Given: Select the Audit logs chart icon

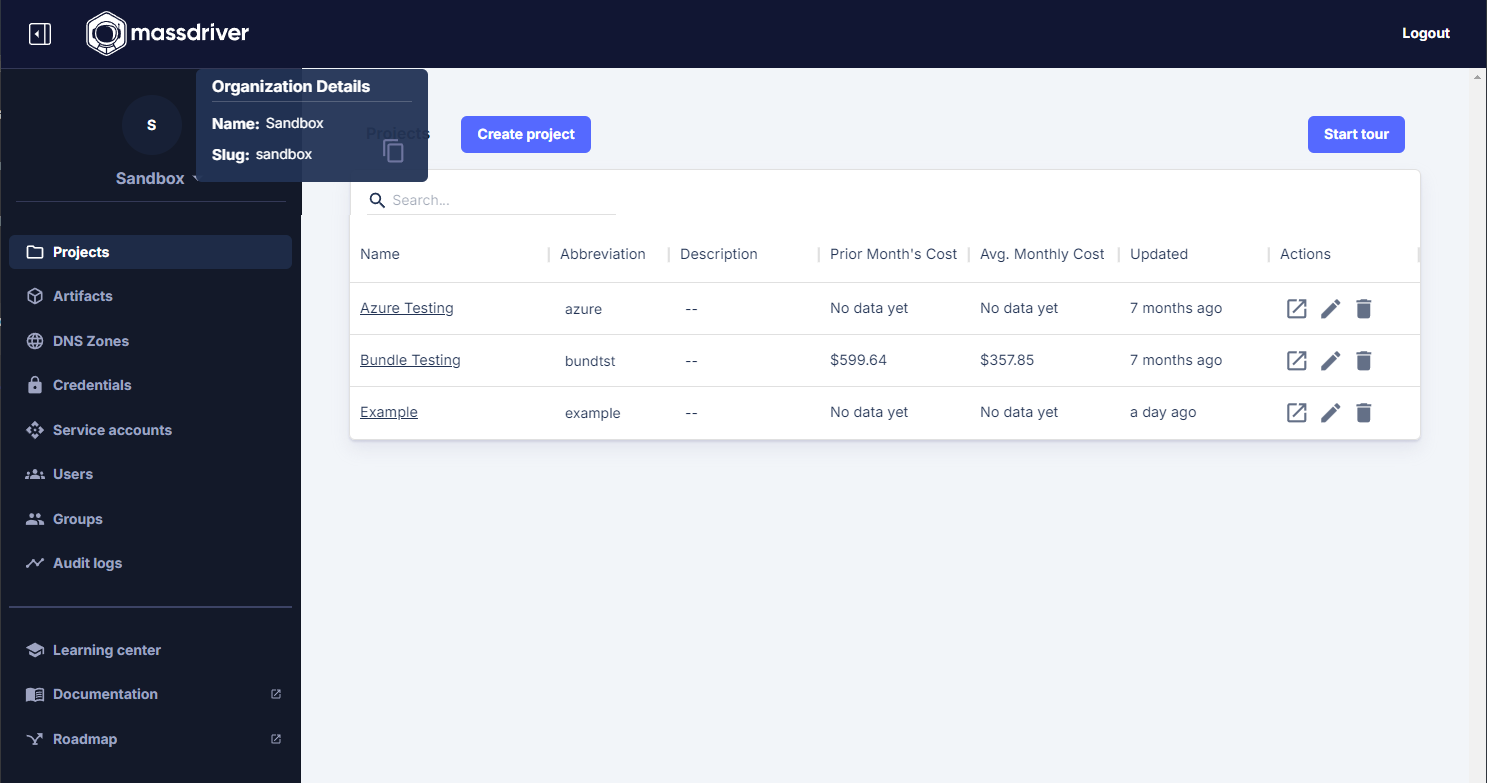Looking at the screenshot, I should point(34,563).
